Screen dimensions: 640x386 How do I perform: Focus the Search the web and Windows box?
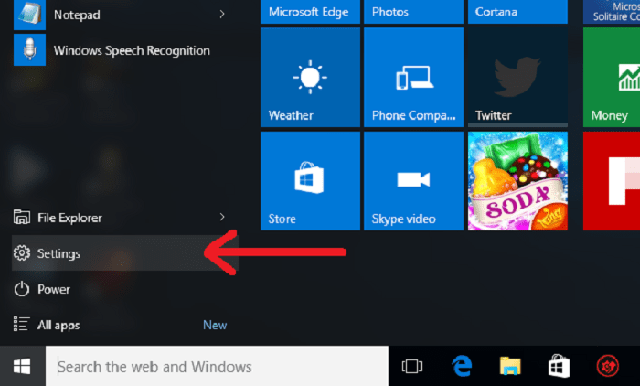click(217, 366)
